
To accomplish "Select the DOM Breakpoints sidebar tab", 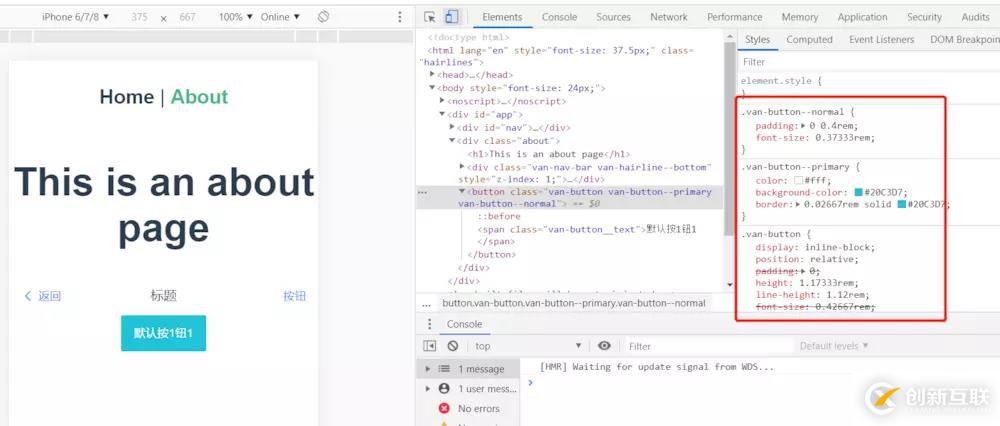I will 964,40.
